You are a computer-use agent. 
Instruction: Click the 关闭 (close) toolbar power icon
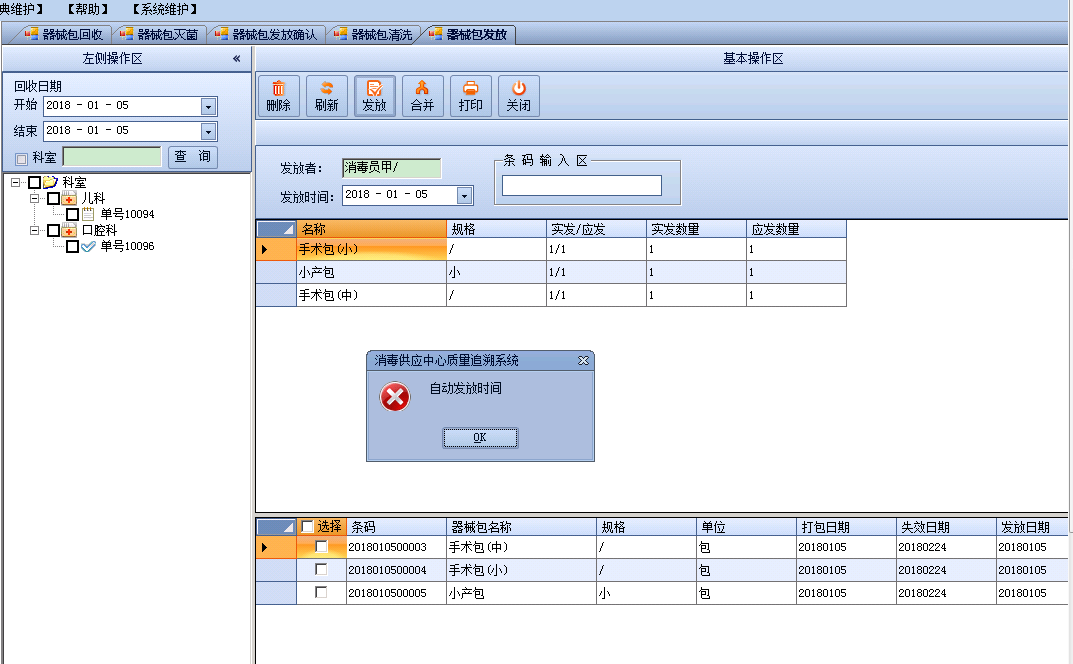519,88
